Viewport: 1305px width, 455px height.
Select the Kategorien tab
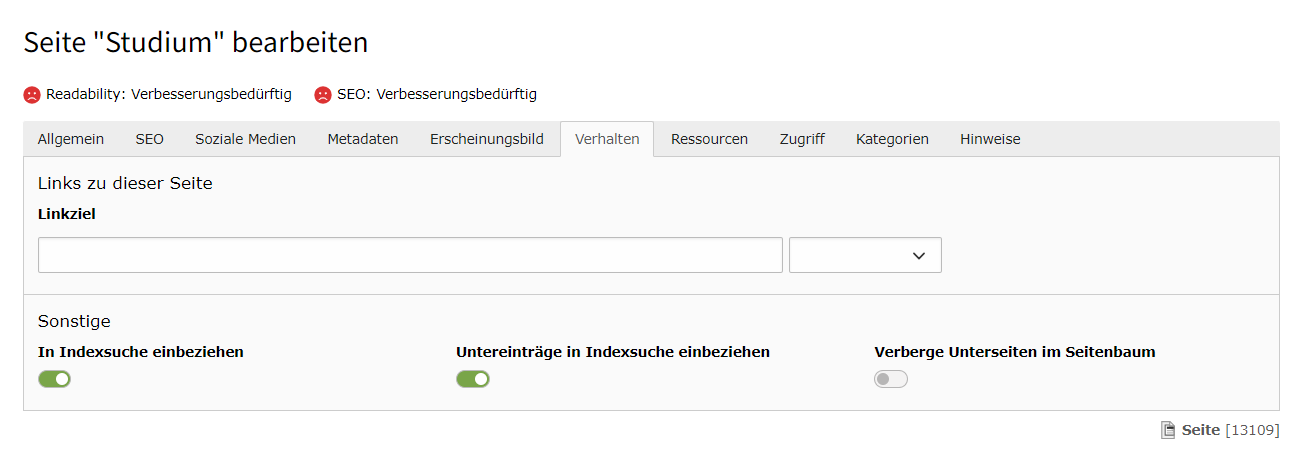pos(892,139)
